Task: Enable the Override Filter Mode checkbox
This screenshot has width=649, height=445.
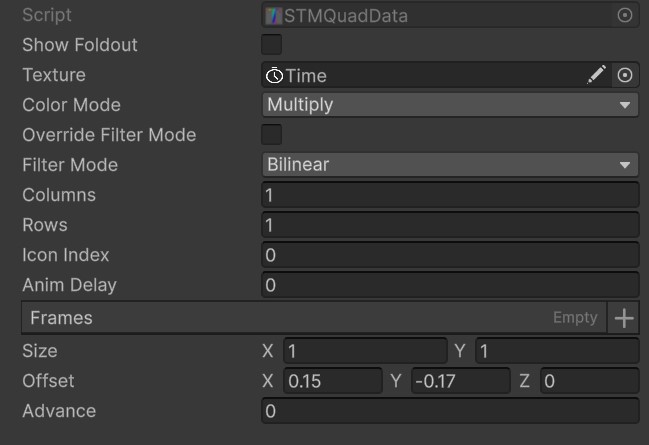Action: (271, 135)
